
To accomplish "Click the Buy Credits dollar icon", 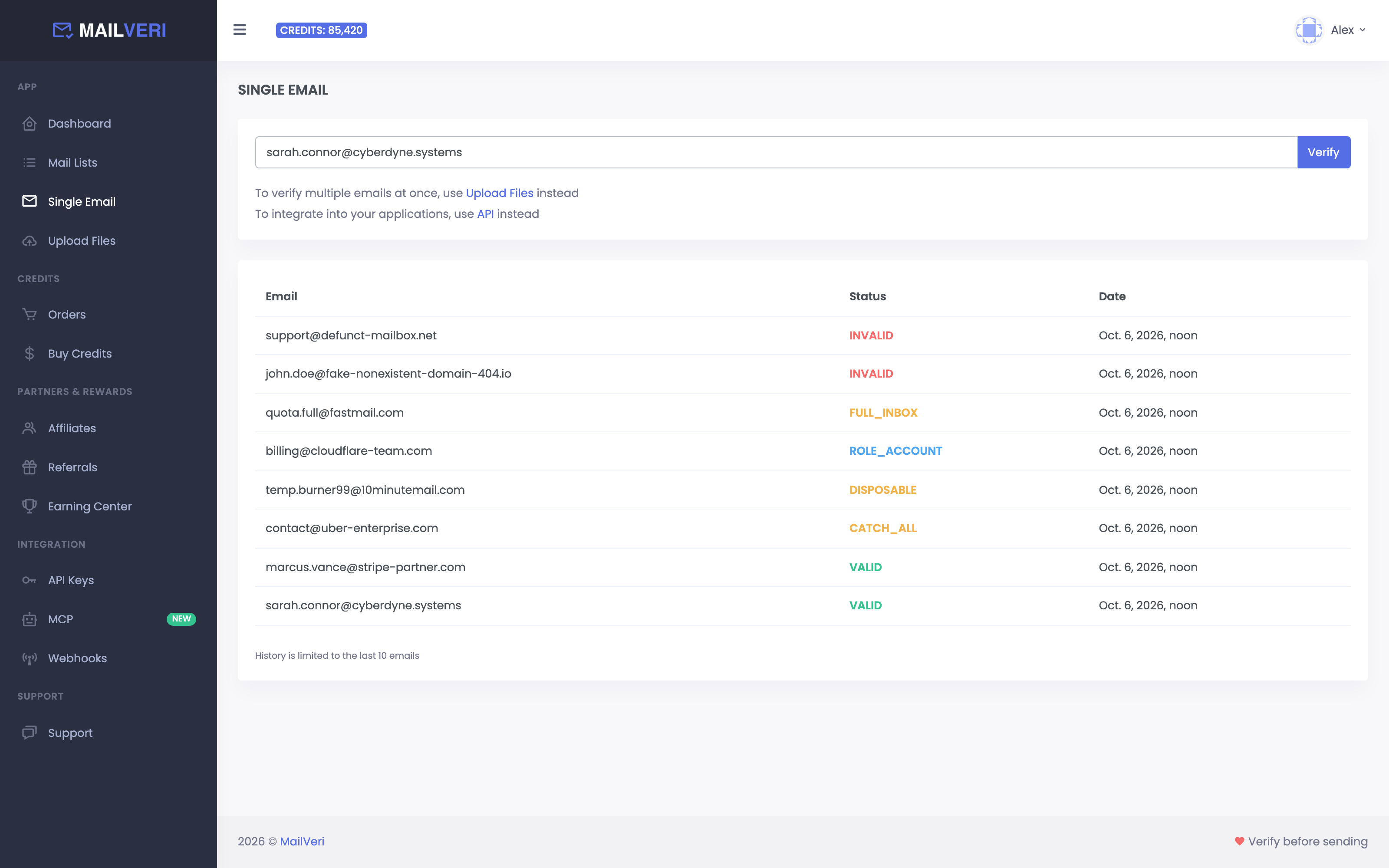I will [29, 354].
